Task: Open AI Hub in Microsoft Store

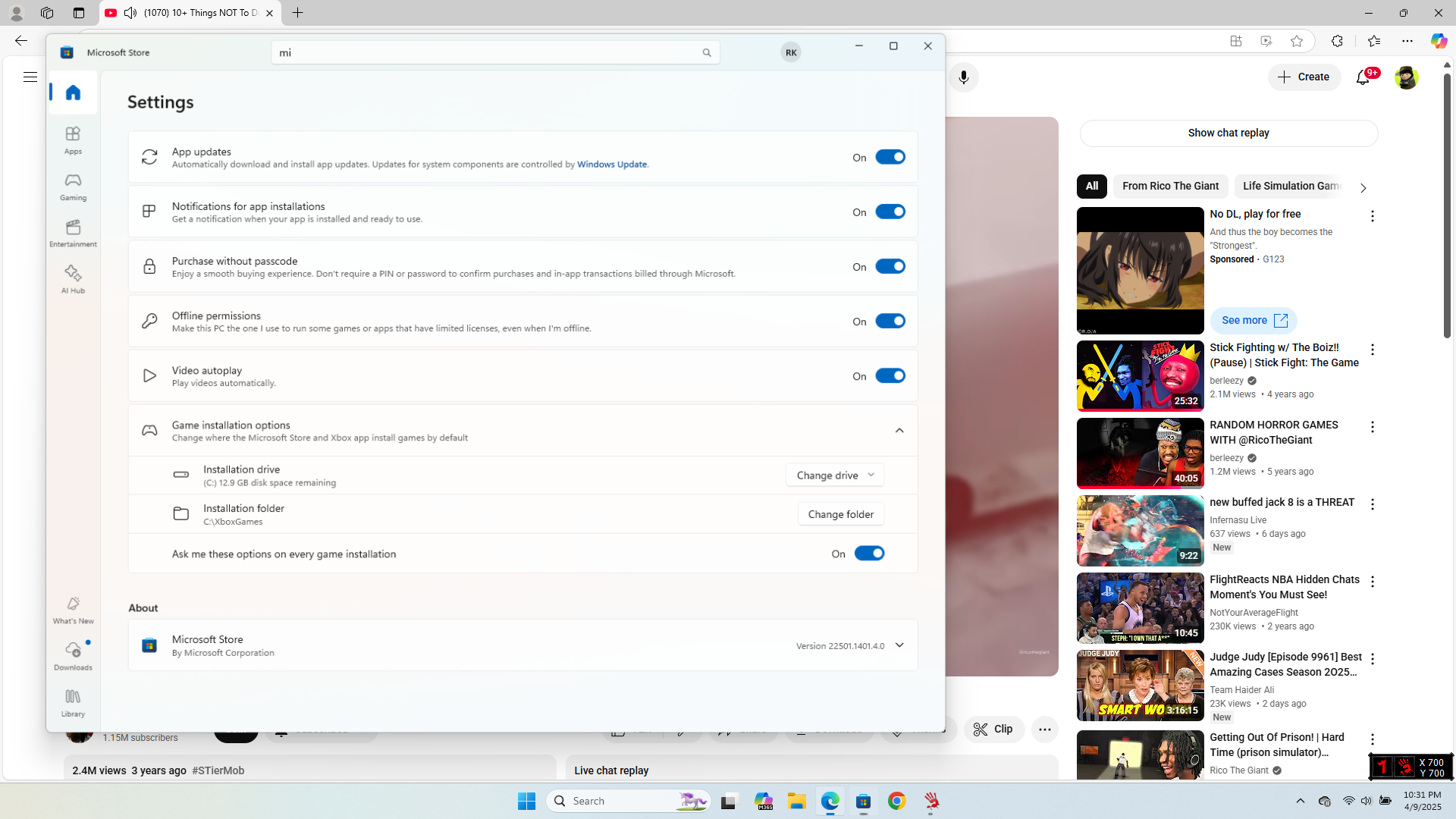Action: coord(73,279)
